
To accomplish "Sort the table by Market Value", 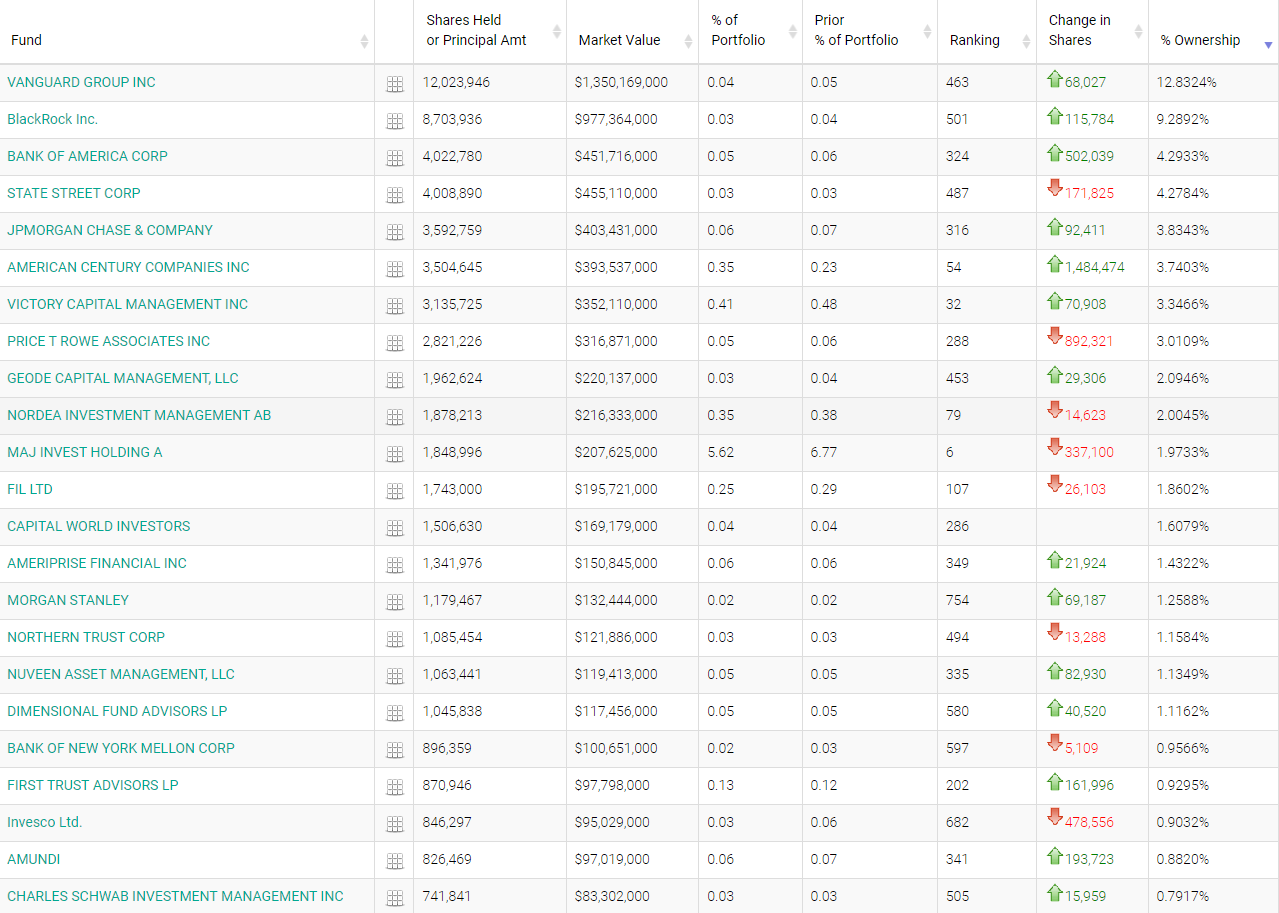I will [x=633, y=32].
